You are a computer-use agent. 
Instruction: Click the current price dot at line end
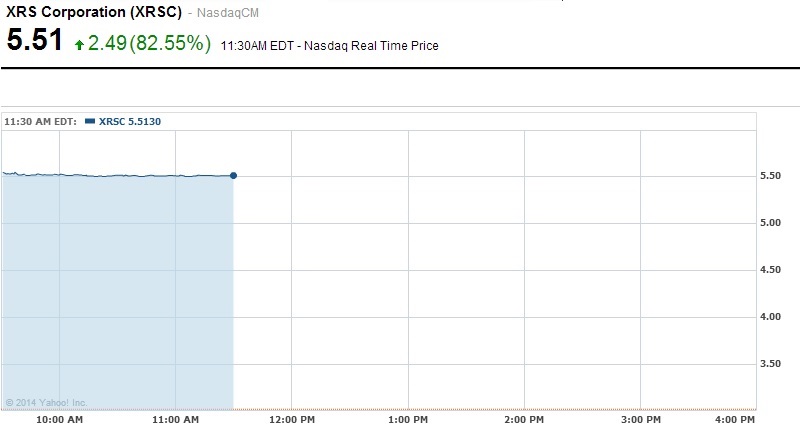point(233,175)
